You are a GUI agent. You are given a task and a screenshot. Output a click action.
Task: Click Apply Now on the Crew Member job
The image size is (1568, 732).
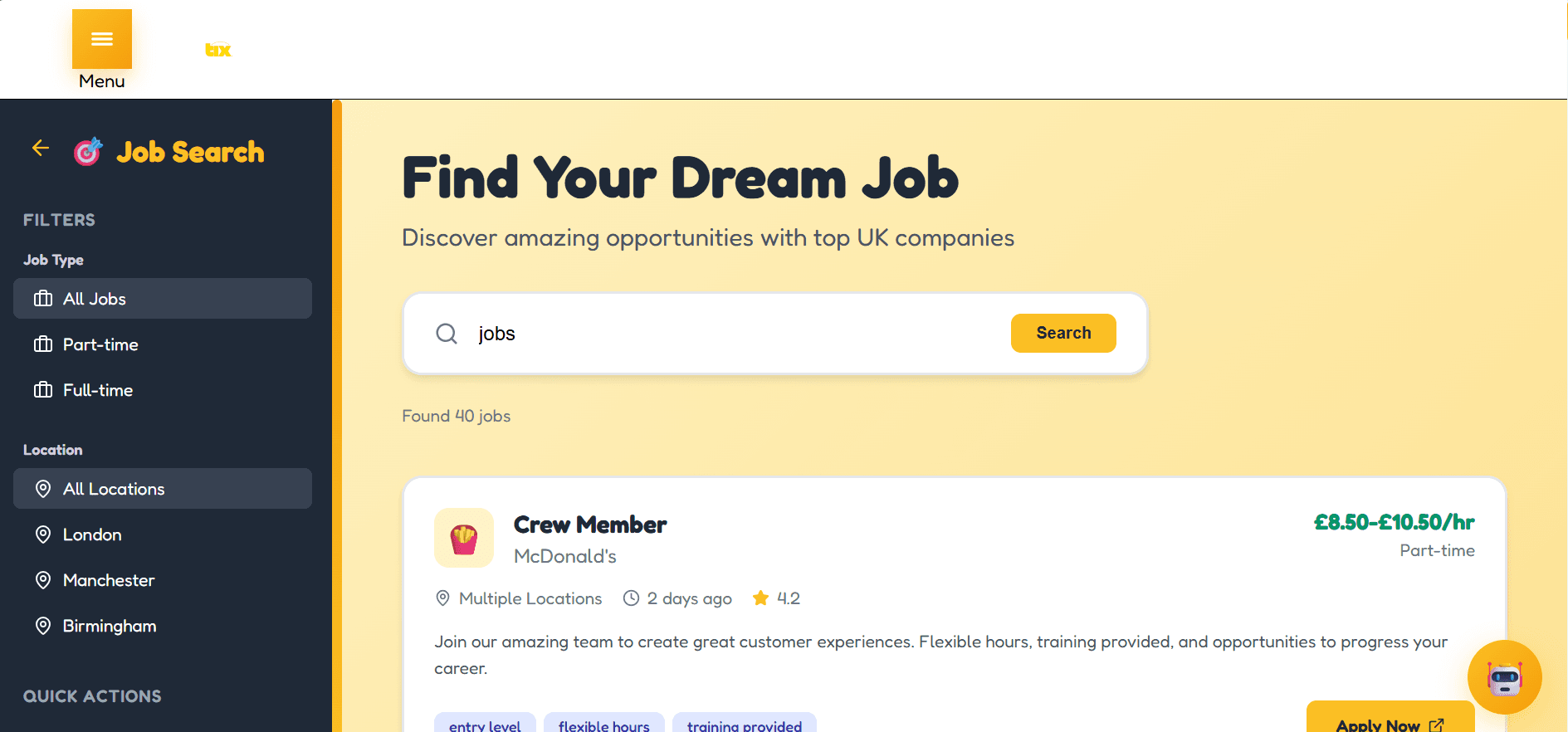[x=1390, y=723]
